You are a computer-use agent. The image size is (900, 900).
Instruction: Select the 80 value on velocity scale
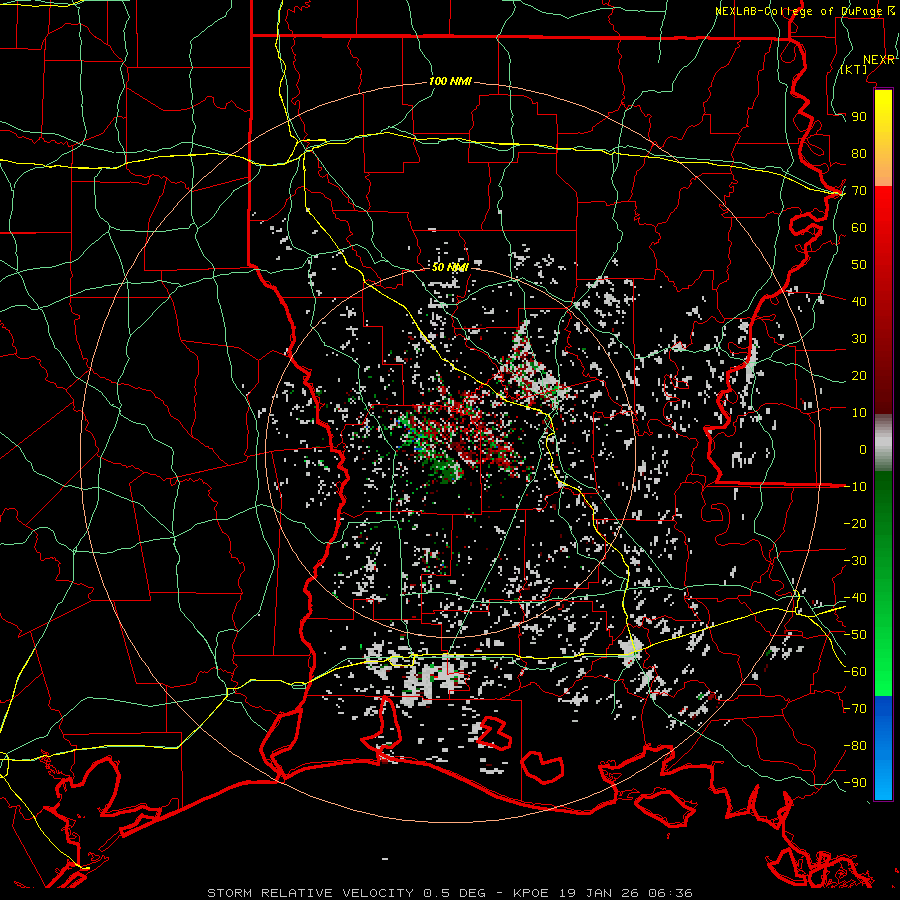click(859, 153)
